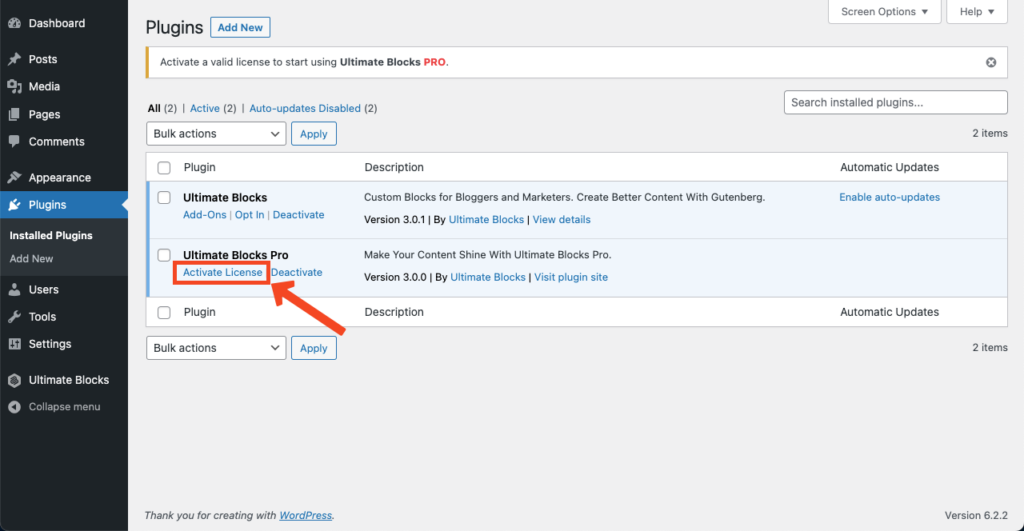1024x531 pixels.
Task: Deactivate the Ultimate Blocks plugin
Action: (298, 215)
